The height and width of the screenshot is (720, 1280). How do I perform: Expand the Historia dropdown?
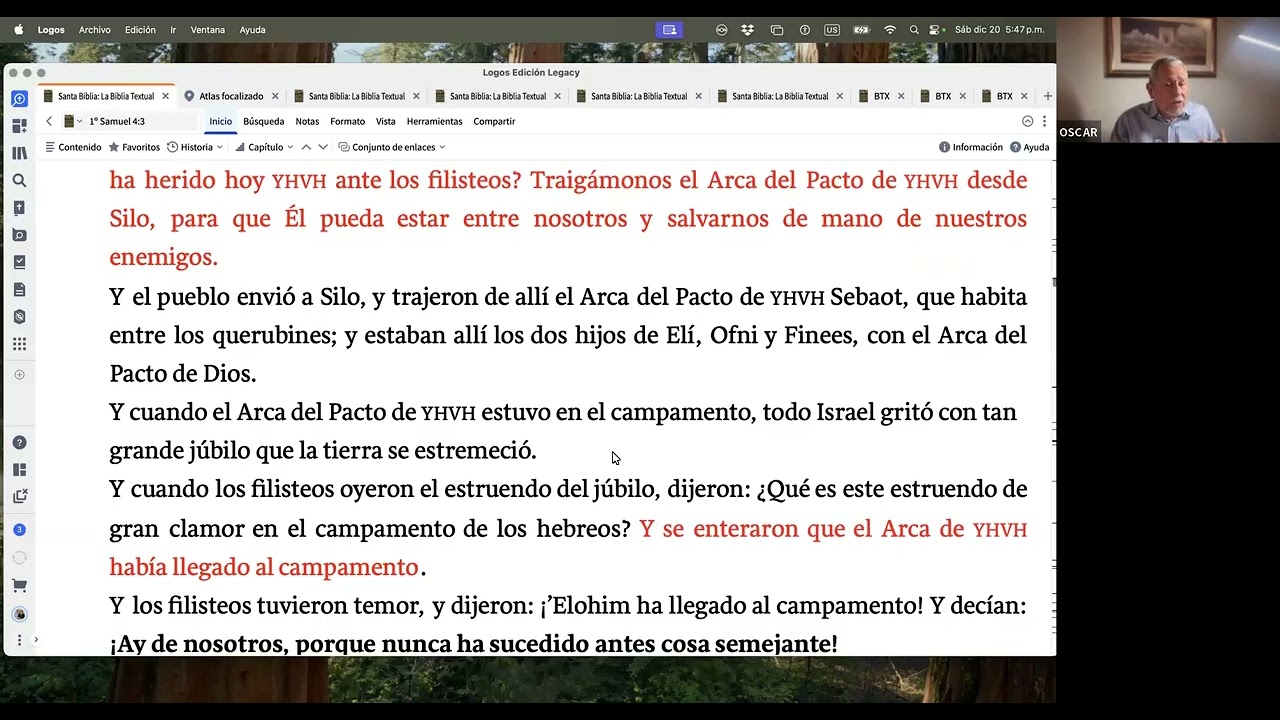pyautogui.click(x=195, y=147)
